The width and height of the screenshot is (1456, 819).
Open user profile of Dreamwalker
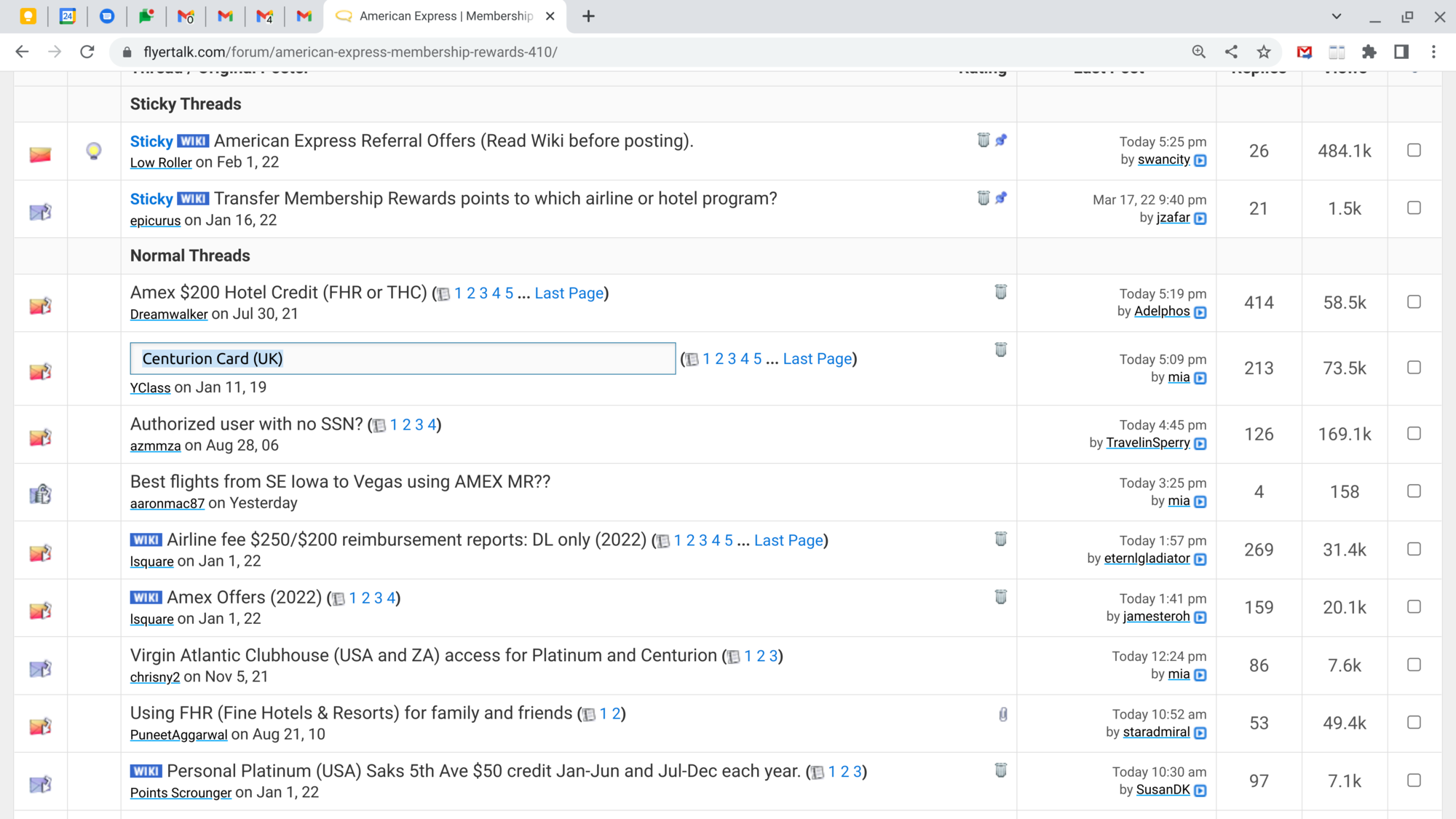169,314
